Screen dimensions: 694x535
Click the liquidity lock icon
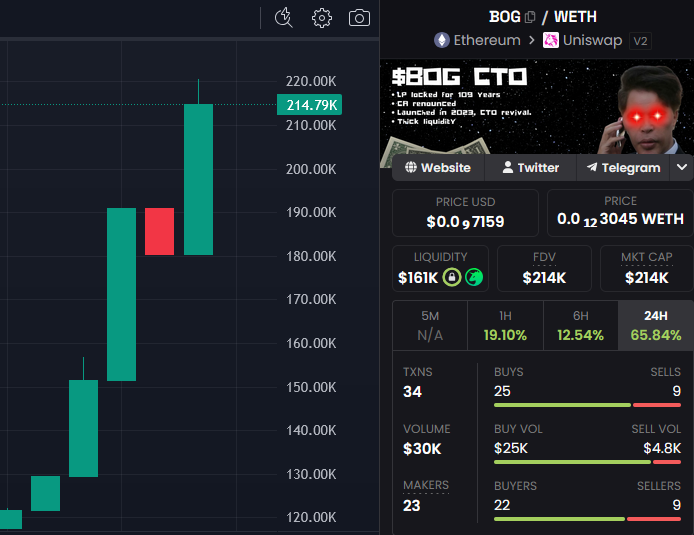(x=452, y=277)
